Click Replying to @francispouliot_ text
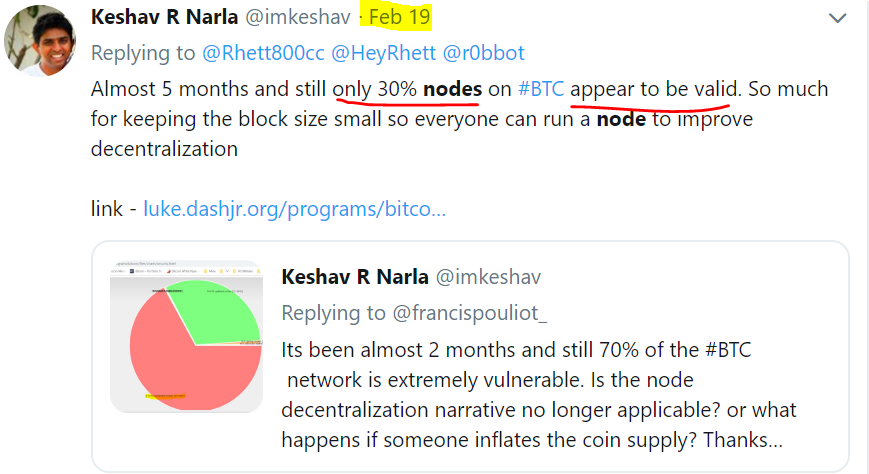 tap(414, 313)
